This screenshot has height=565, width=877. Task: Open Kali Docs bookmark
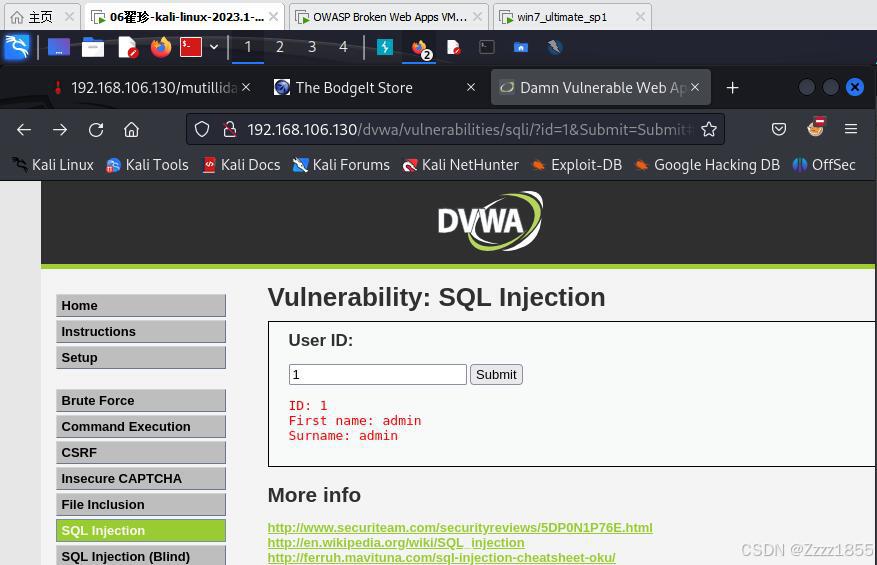241,165
